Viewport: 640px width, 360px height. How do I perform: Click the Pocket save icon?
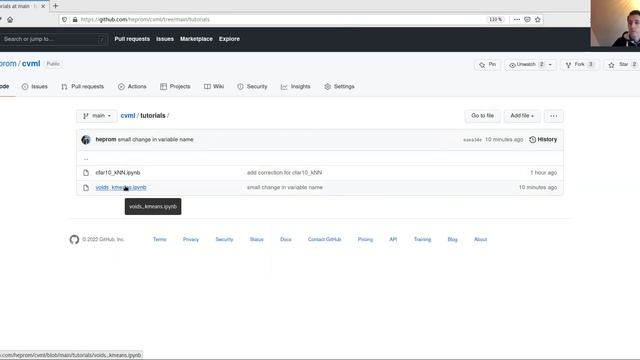527,20
